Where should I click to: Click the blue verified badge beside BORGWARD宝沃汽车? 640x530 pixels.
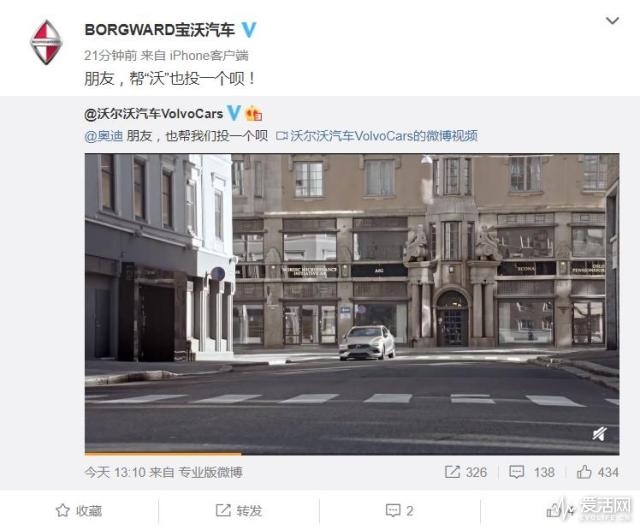[249, 30]
